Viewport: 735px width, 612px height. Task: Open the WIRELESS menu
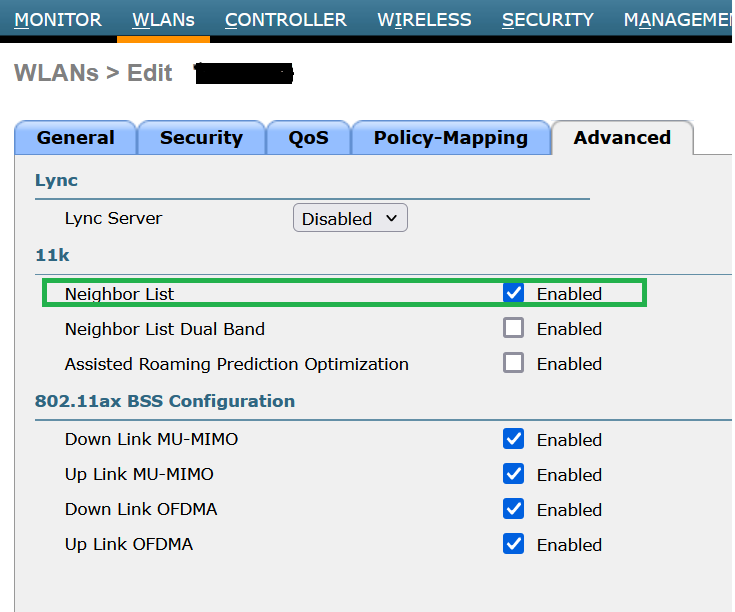click(x=424, y=20)
